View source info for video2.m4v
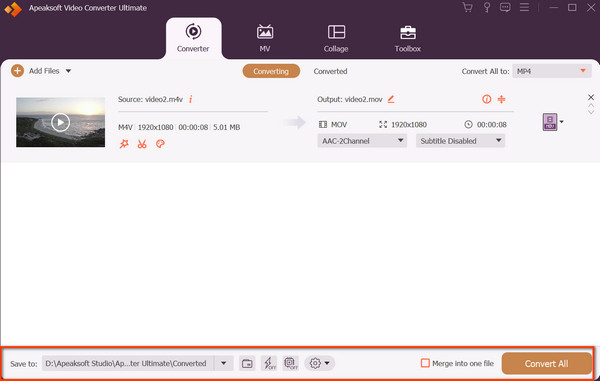The height and width of the screenshot is (381, 600). [191, 99]
